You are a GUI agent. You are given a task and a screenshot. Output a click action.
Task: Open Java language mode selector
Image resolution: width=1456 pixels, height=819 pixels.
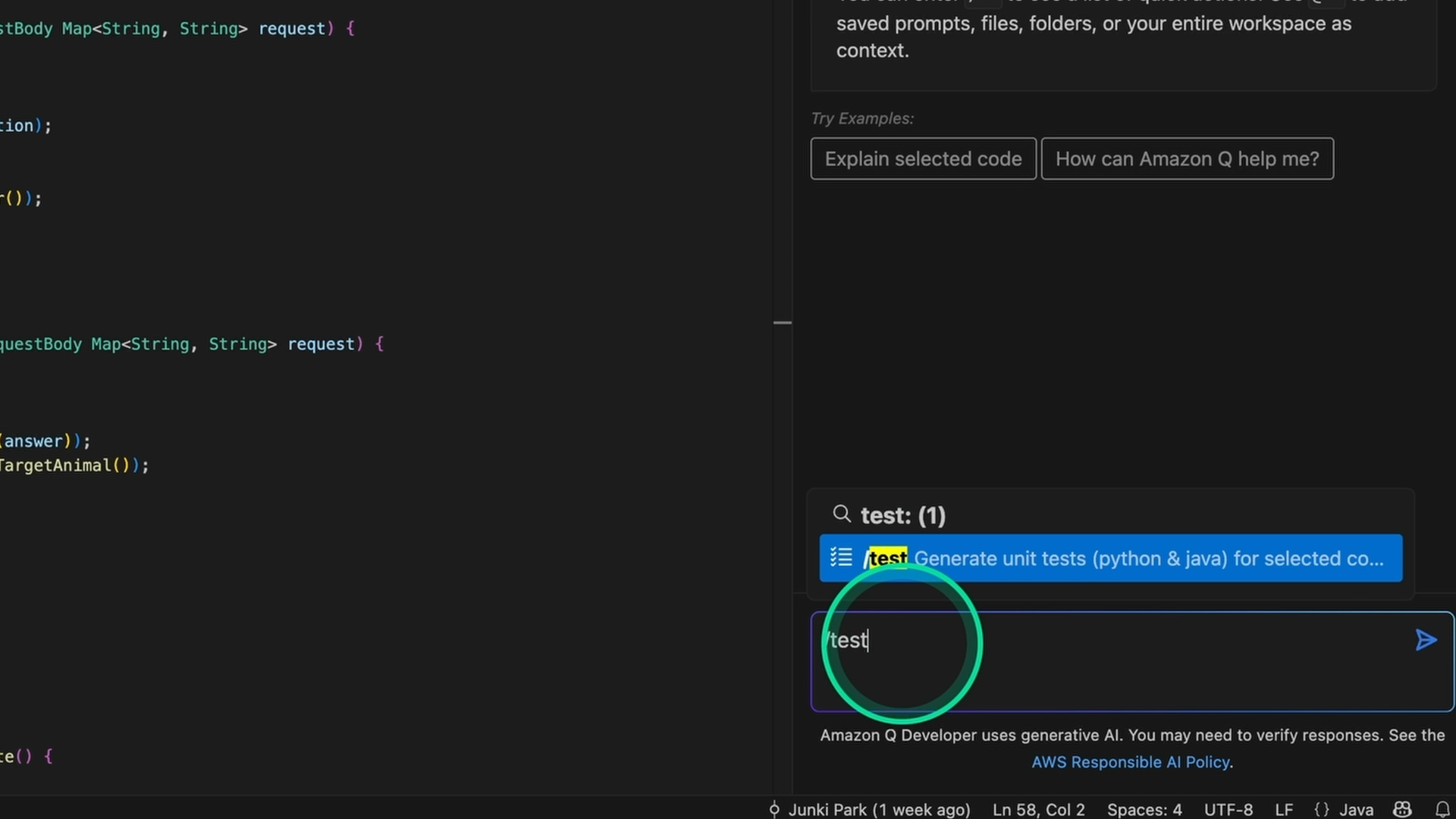click(1357, 809)
